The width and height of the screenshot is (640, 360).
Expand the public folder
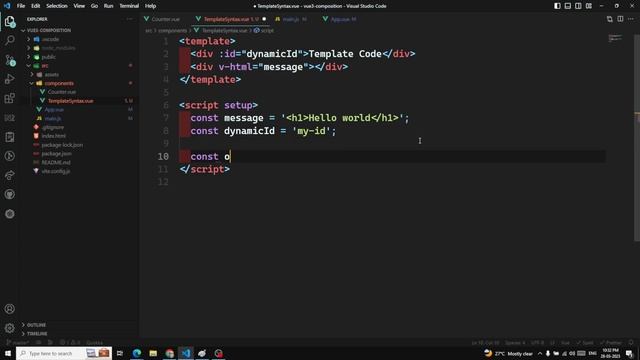[48, 57]
